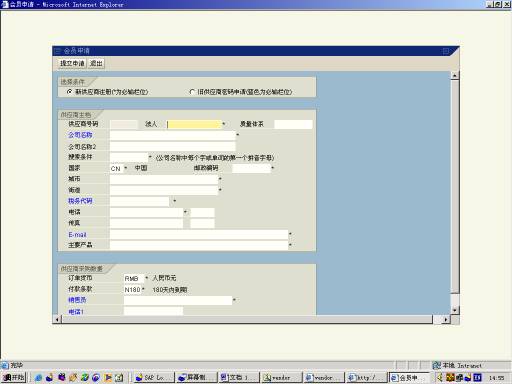Screen dimensions: 512x384
Task: Click the short extension box after 电话
Action: (202, 212)
